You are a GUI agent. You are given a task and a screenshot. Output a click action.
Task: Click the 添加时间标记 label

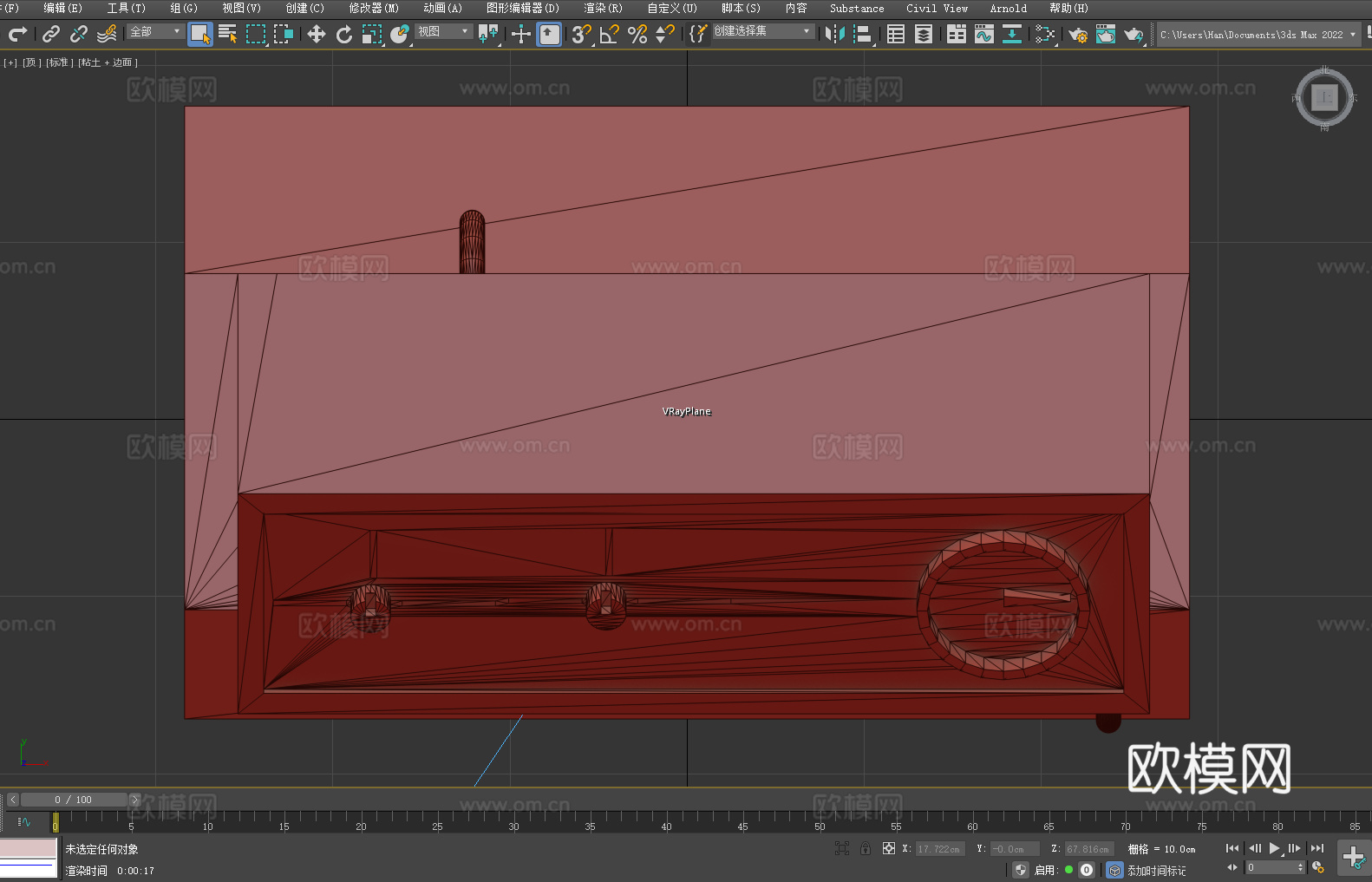coord(1156,870)
